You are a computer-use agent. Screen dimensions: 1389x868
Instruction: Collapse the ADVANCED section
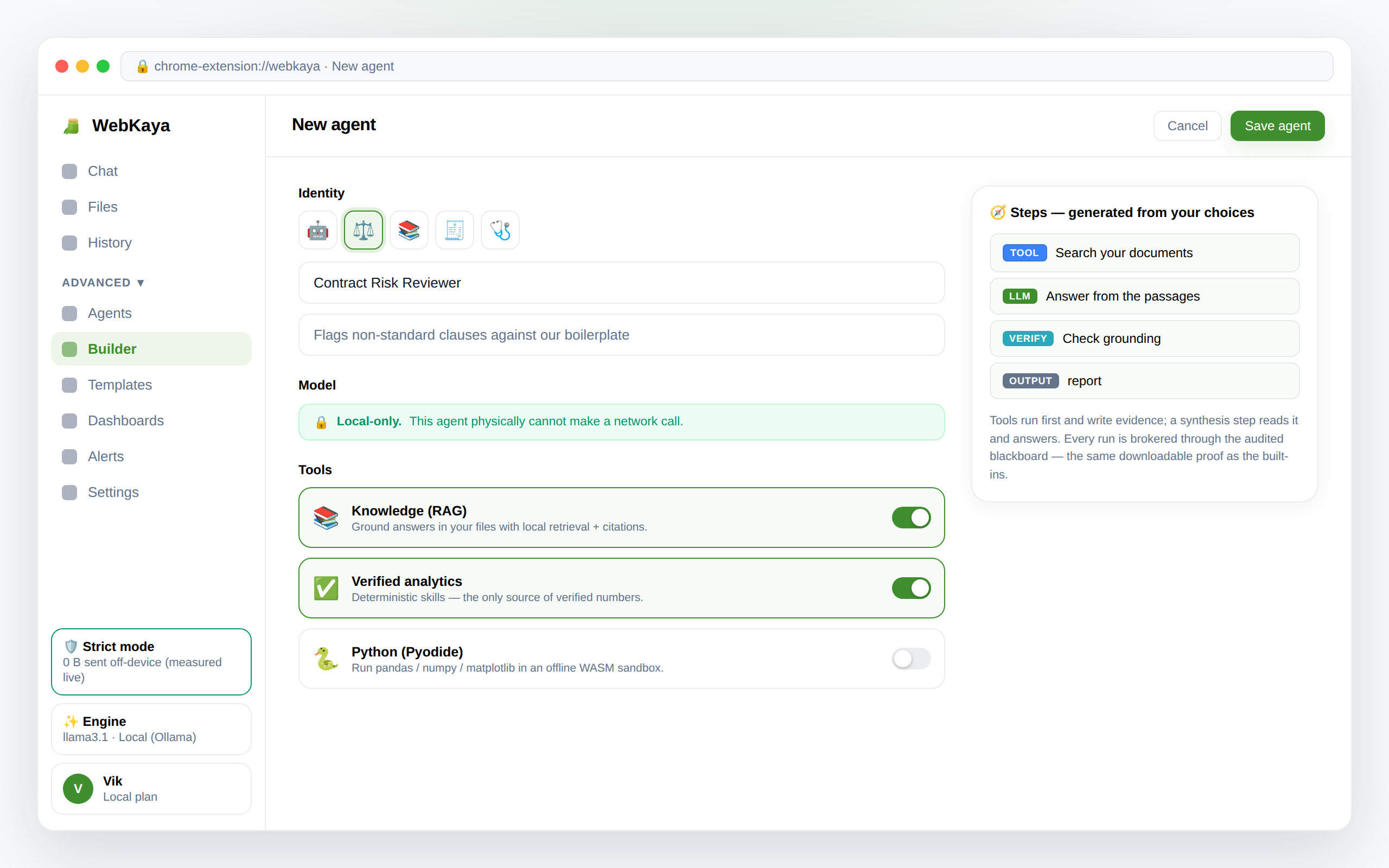coord(103,283)
